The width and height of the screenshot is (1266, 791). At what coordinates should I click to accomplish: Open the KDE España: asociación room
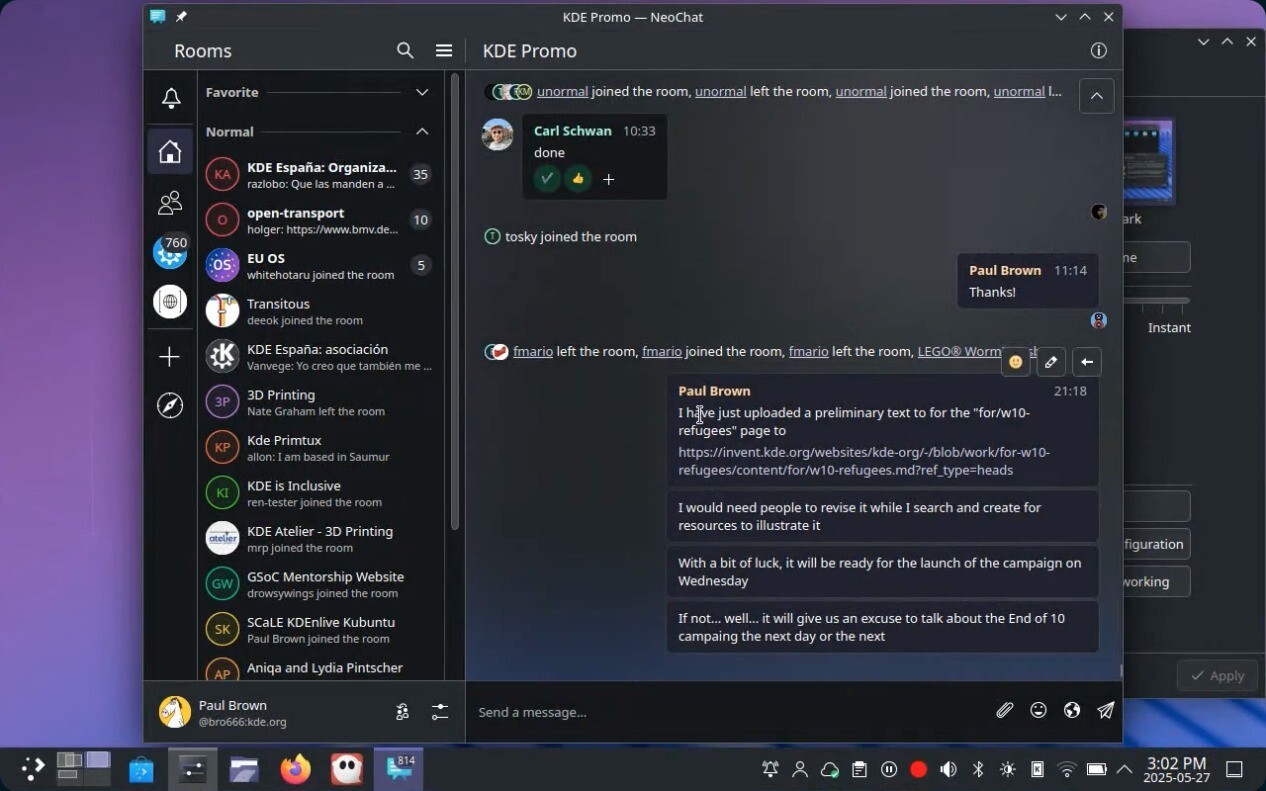coord(320,357)
